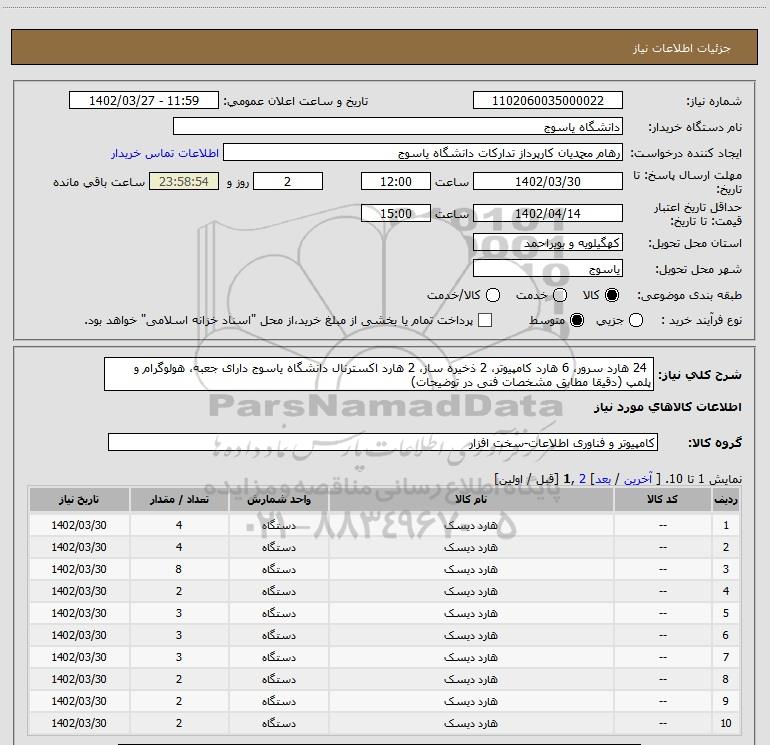Click the price validity date 1402/04/14

(x=548, y=213)
